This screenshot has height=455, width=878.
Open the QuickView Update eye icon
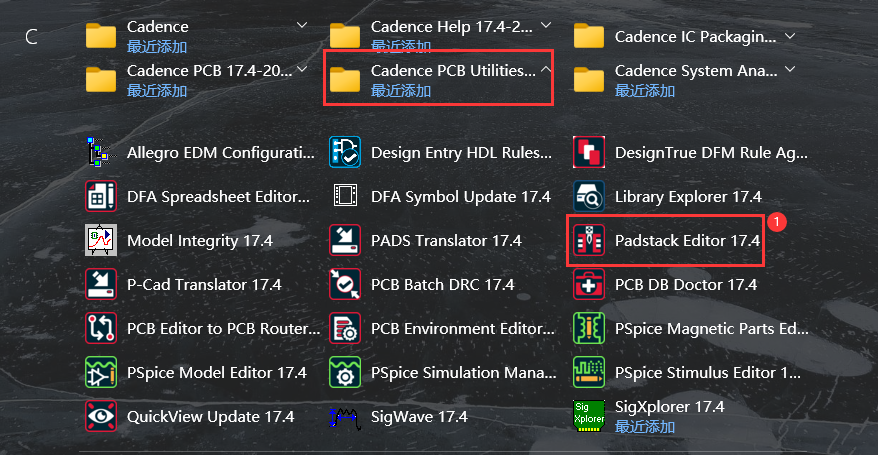tap(101, 416)
